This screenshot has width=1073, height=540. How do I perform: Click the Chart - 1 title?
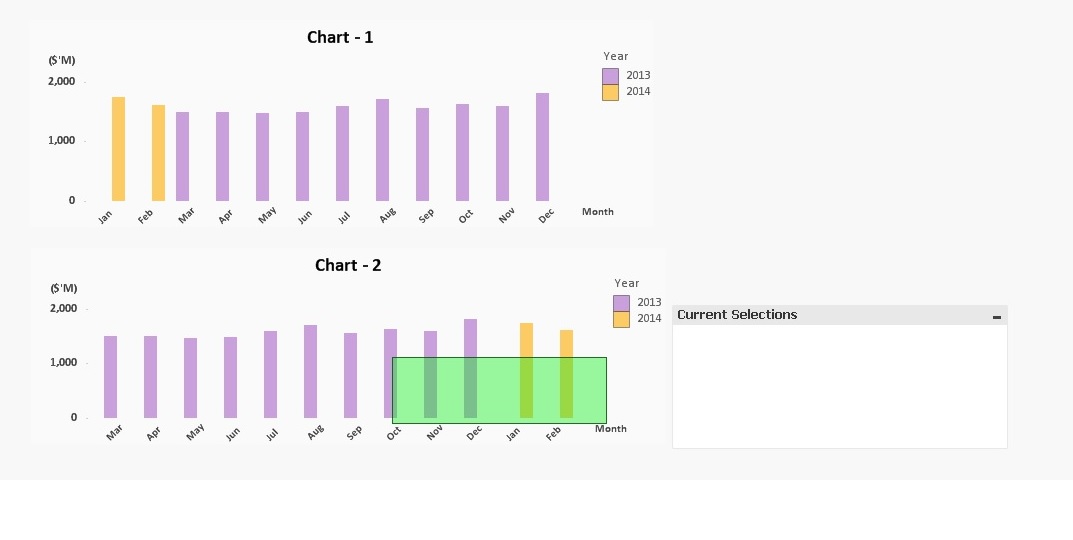pyautogui.click(x=340, y=38)
